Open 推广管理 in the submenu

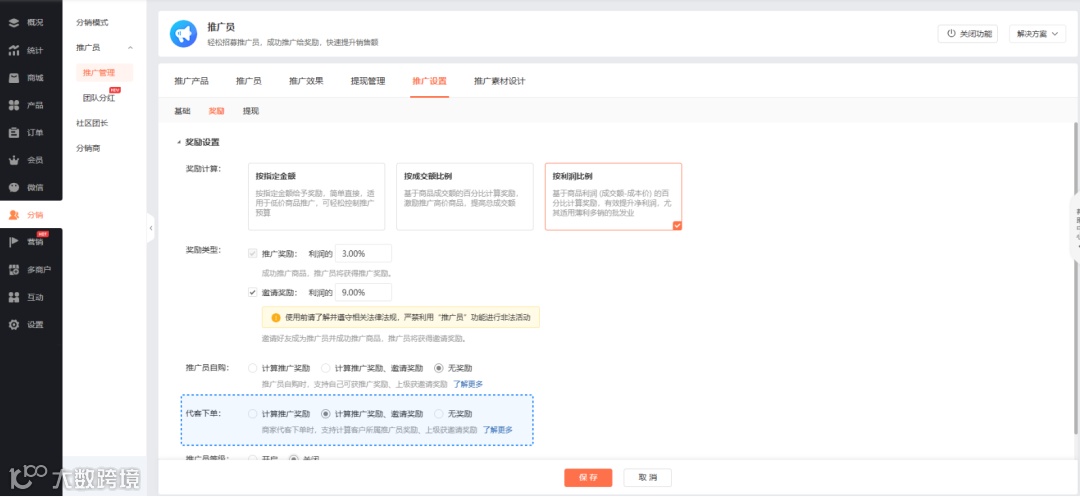coord(98,72)
